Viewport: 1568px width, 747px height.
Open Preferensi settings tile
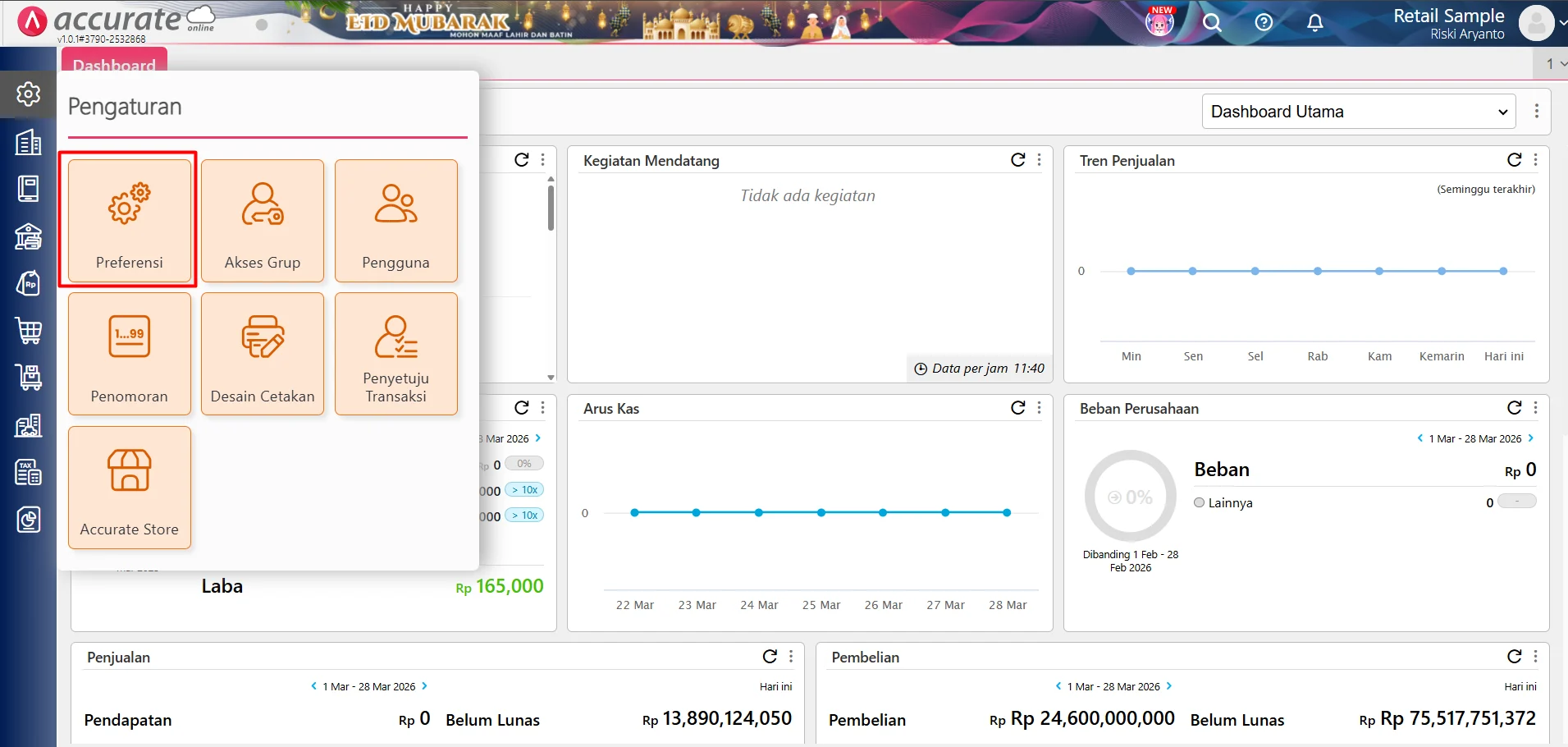[x=130, y=221]
